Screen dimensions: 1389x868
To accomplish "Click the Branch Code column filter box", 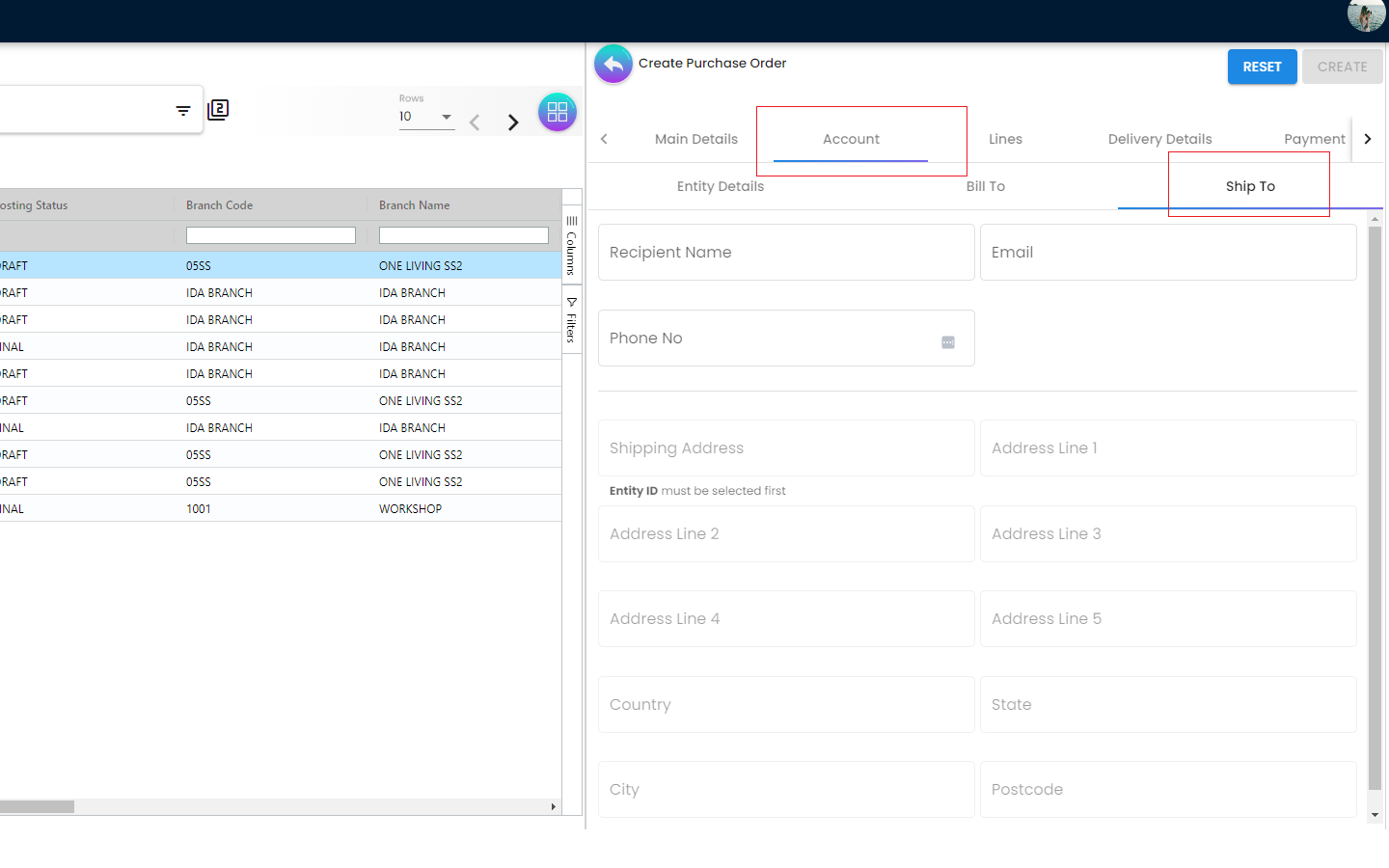I will [x=270, y=235].
